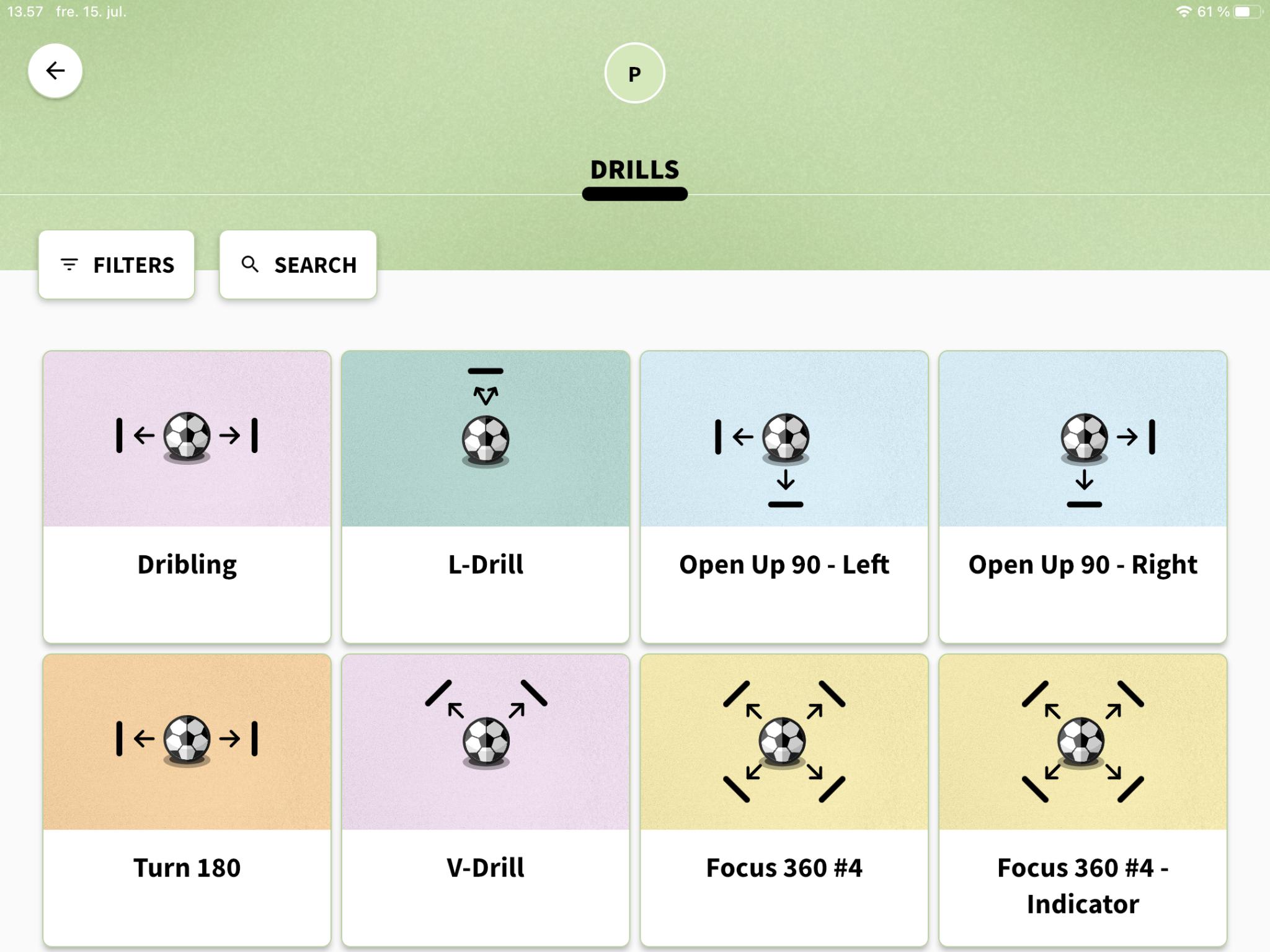Click the L-Drill card title
Viewport: 1270px width, 952px height.
click(x=486, y=565)
